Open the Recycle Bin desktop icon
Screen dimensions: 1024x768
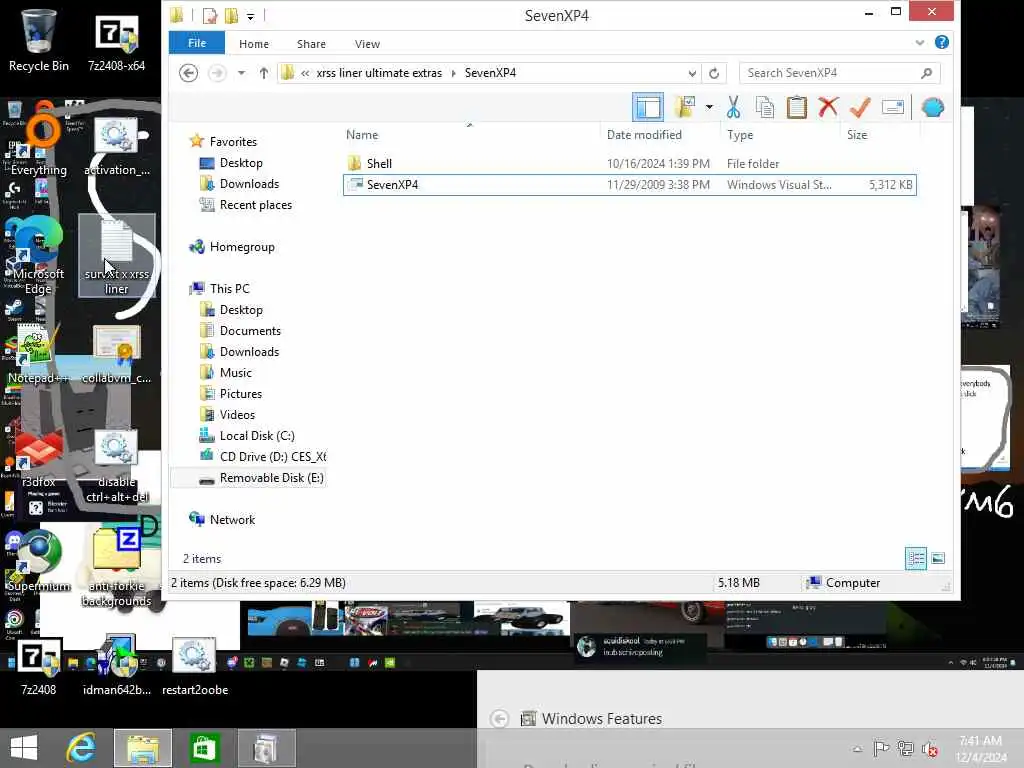39,40
